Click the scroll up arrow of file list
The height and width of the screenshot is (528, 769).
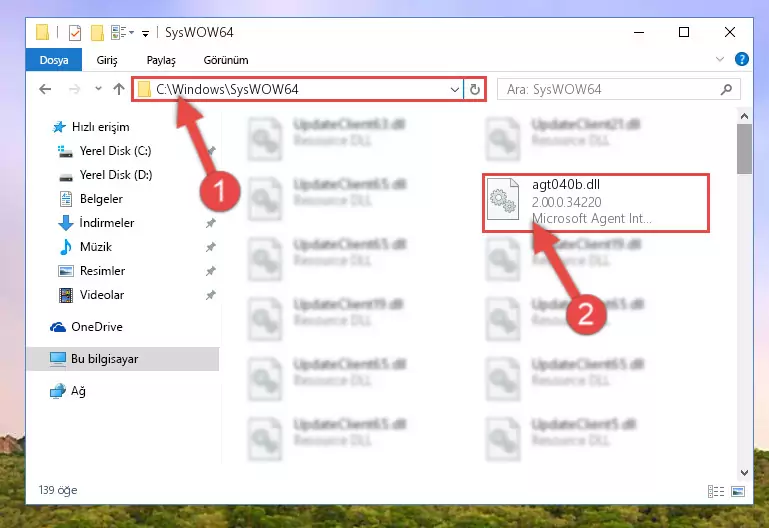(744, 117)
